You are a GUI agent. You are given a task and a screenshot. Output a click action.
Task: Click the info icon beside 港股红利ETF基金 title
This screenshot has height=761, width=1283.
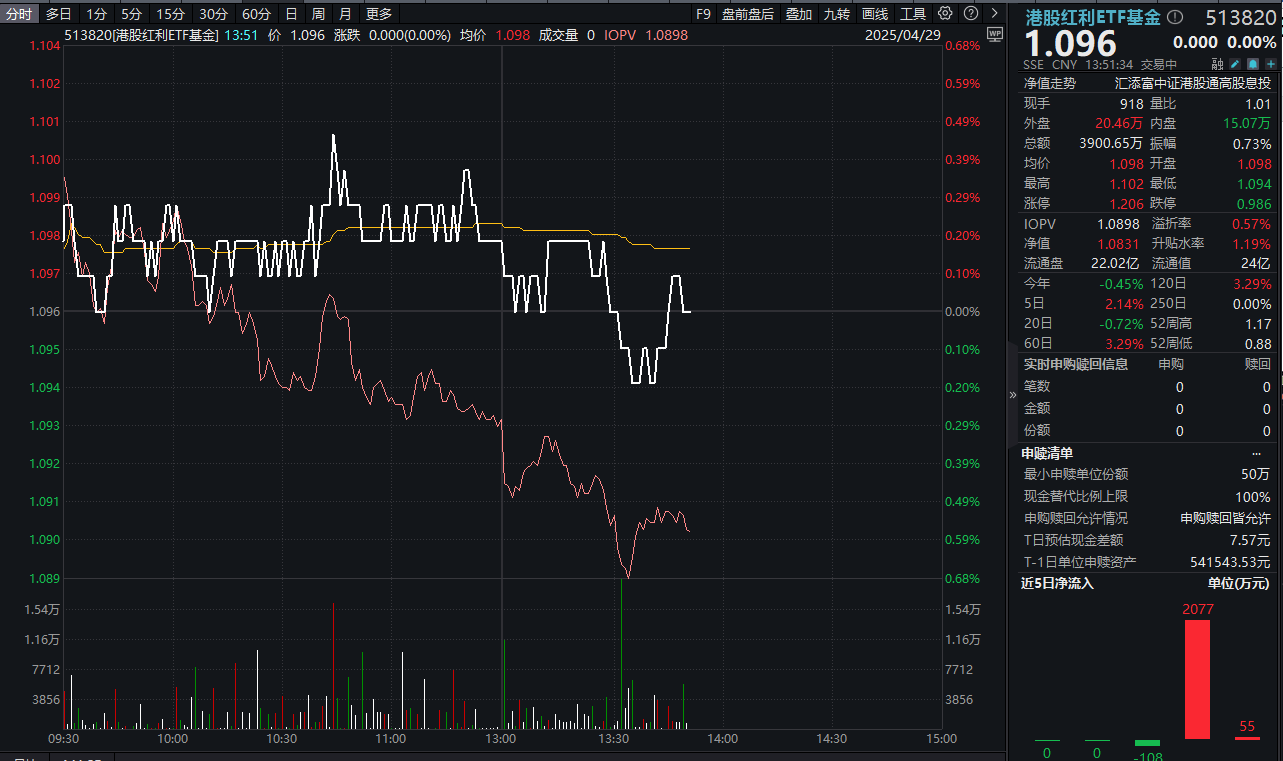pos(1175,17)
